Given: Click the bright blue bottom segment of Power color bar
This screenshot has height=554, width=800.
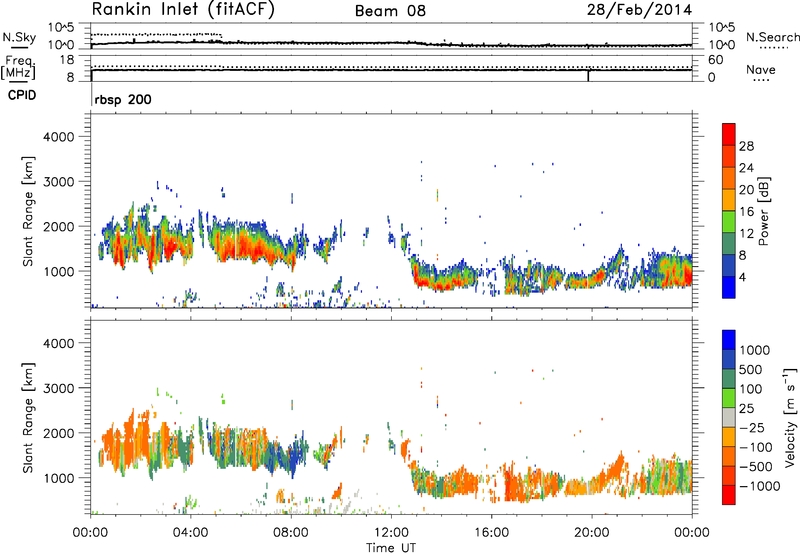Looking at the screenshot, I should click(x=729, y=287).
